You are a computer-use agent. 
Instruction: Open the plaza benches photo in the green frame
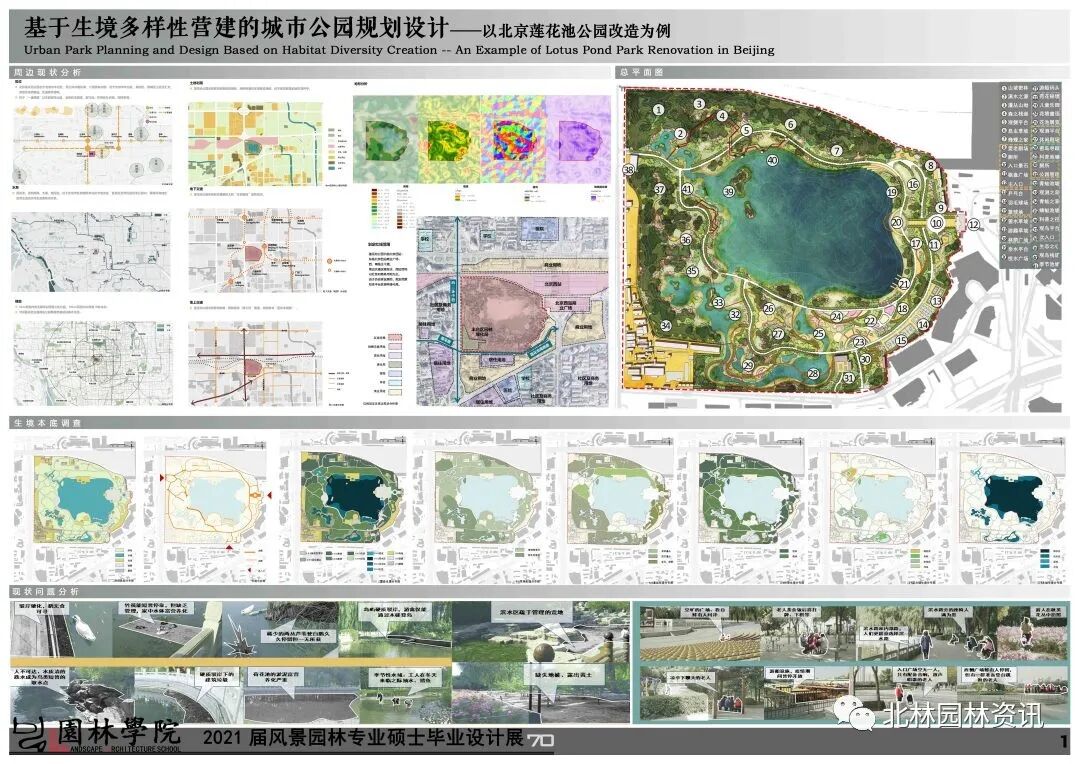[700, 634]
